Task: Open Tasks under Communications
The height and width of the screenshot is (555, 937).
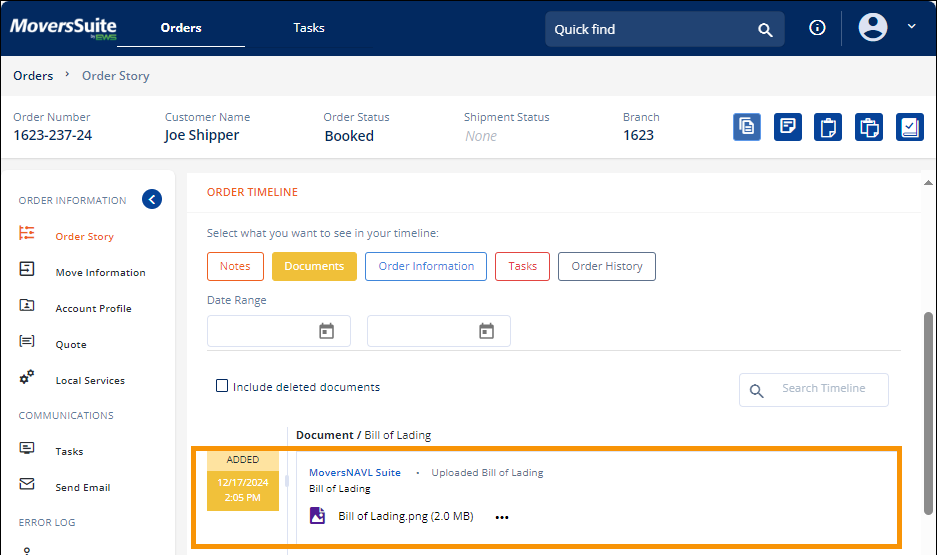Action: coord(69,452)
